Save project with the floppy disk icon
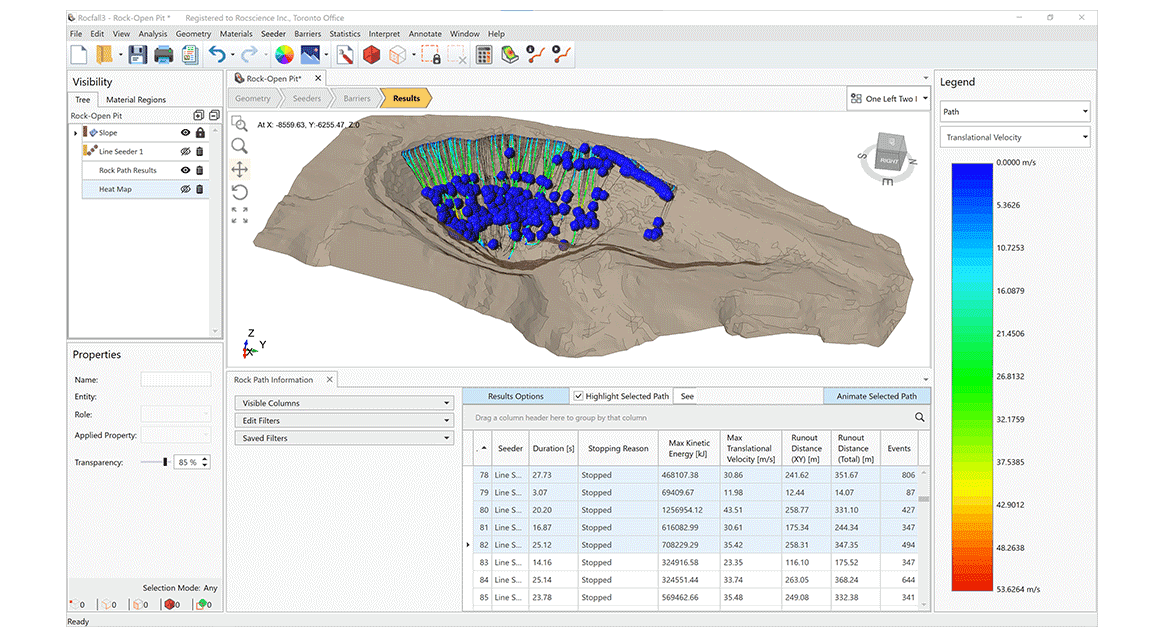 point(137,55)
